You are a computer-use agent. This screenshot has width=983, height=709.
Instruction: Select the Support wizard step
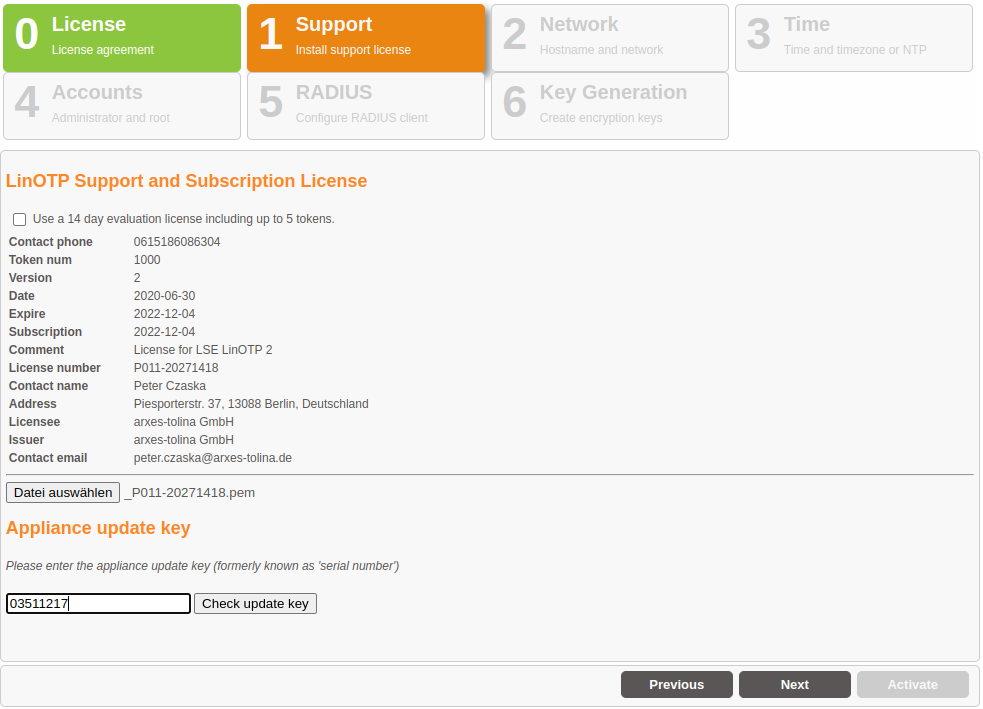(x=366, y=38)
